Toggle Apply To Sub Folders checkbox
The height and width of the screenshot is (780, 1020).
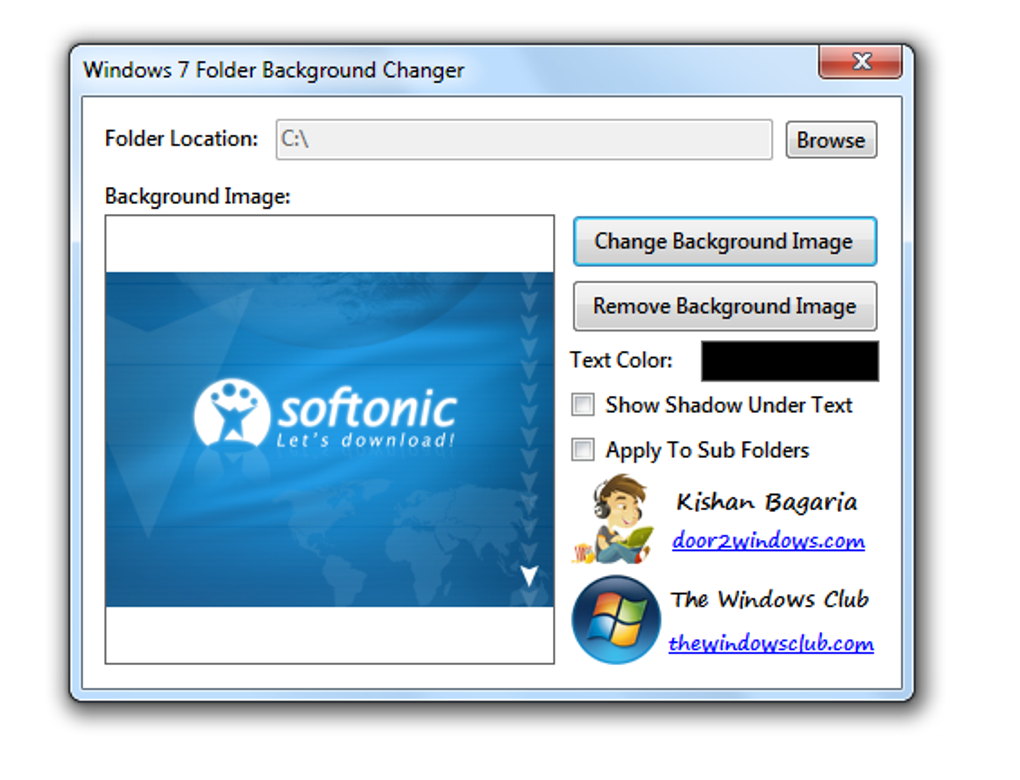[x=583, y=450]
